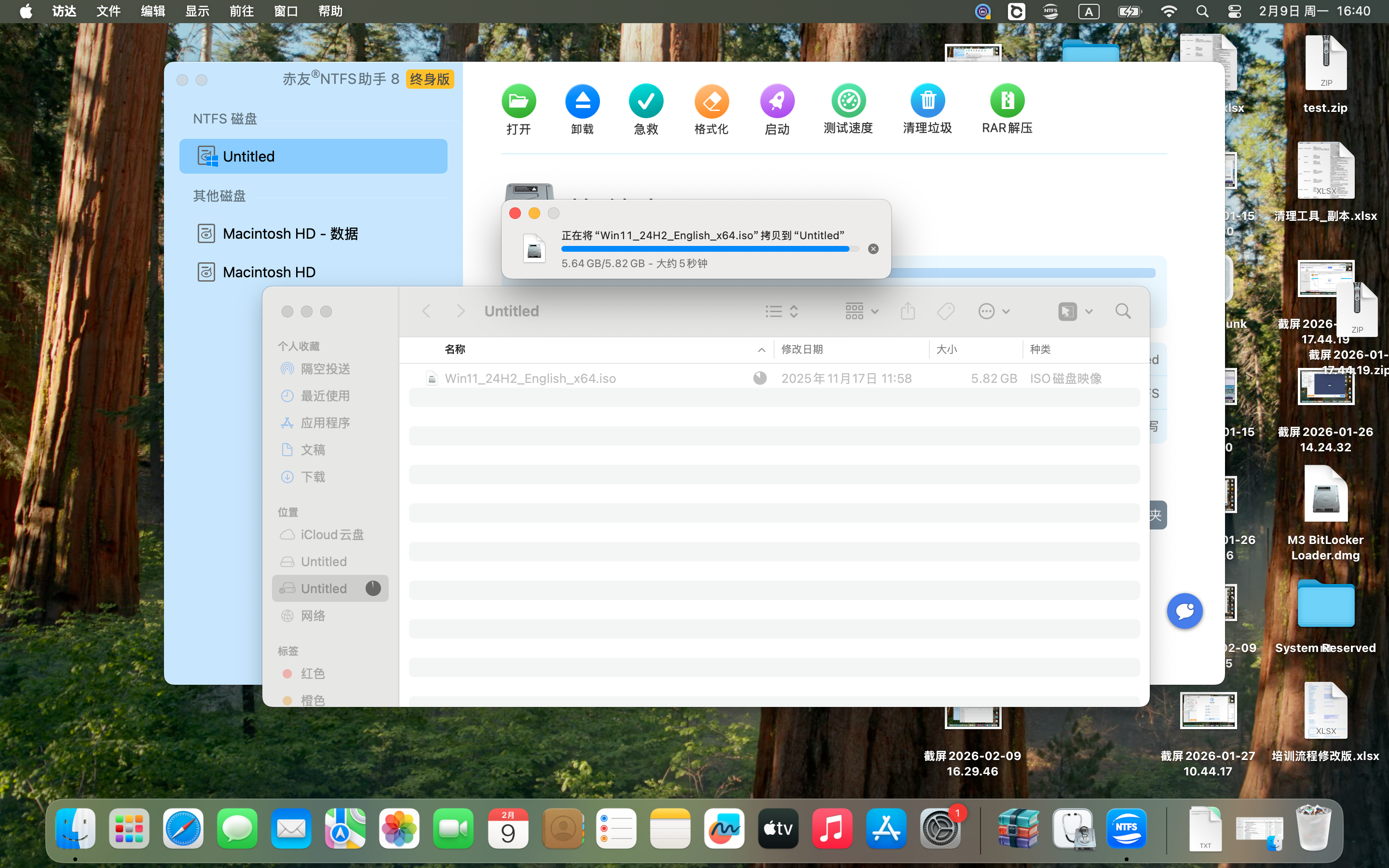Viewport: 1389px width, 868px height.
Task: Open the tag icon in Finder toolbar
Action: (x=945, y=311)
